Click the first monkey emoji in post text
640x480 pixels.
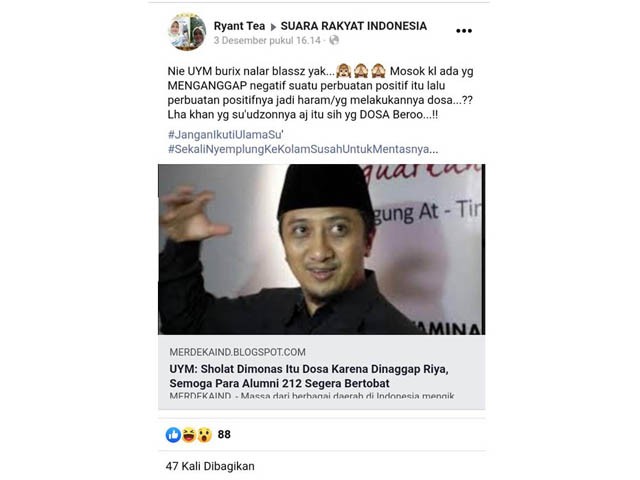coord(344,71)
